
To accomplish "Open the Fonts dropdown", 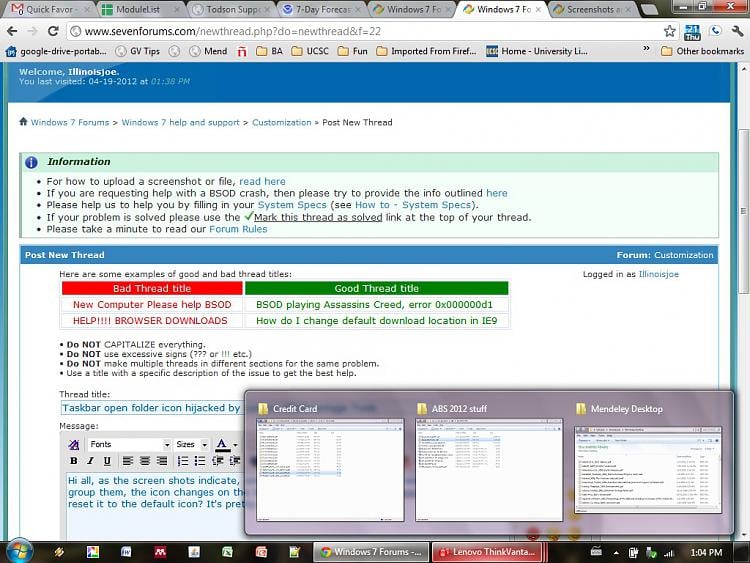I will coord(129,444).
